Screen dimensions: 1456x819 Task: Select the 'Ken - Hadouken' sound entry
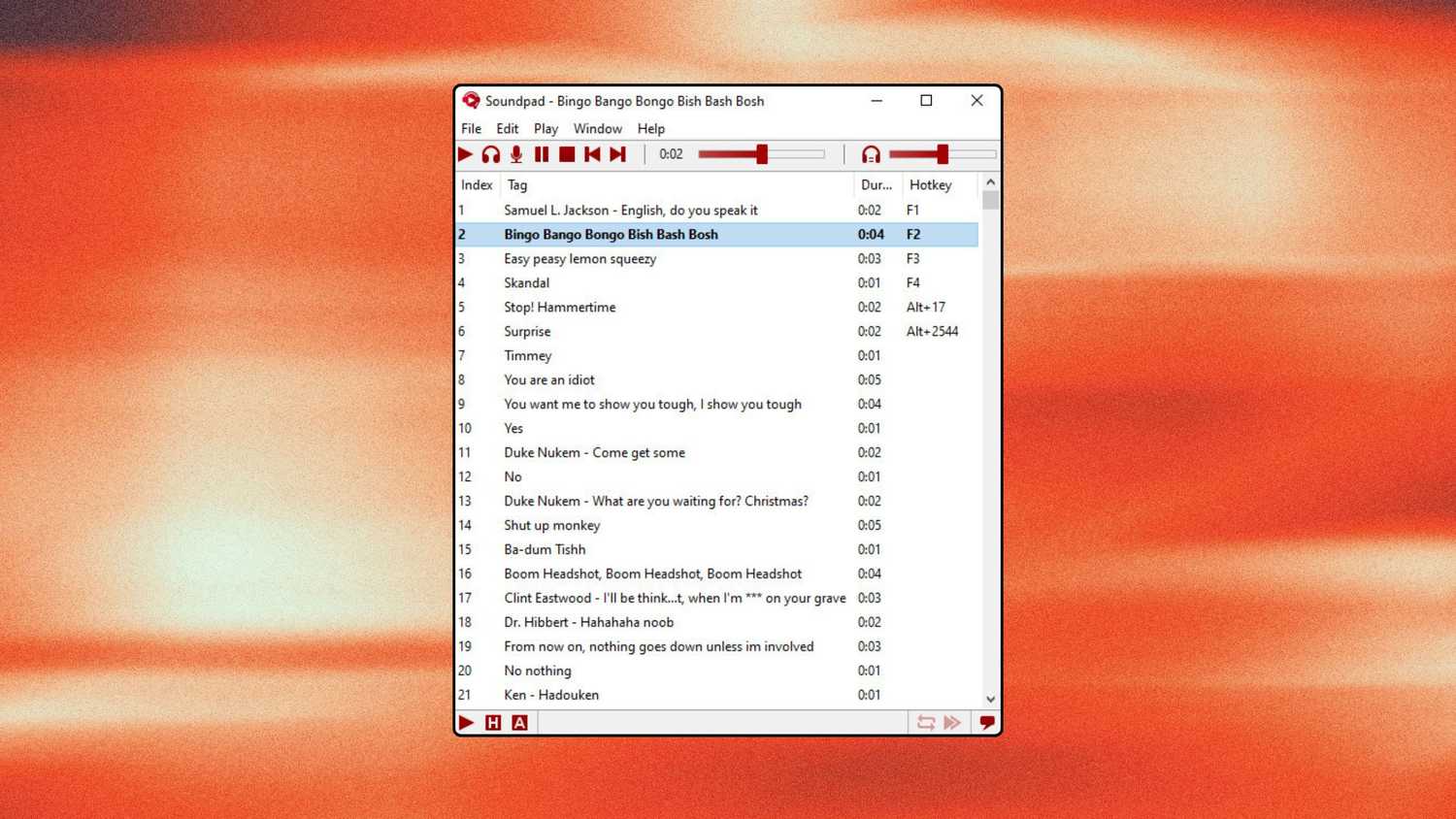coord(550,695)
